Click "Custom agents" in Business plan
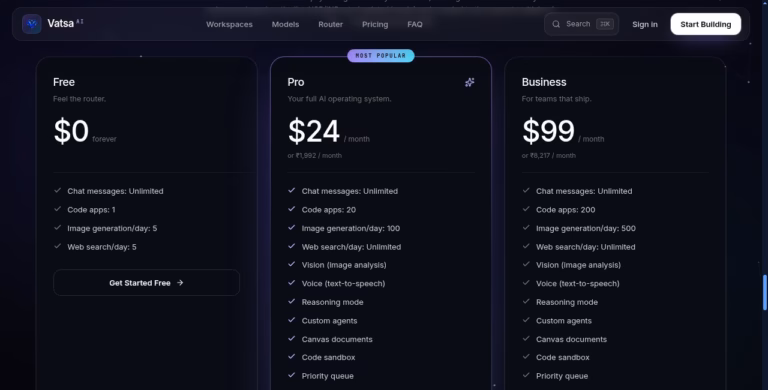Screen dimensions: 768x390 [x=564, y=321]
